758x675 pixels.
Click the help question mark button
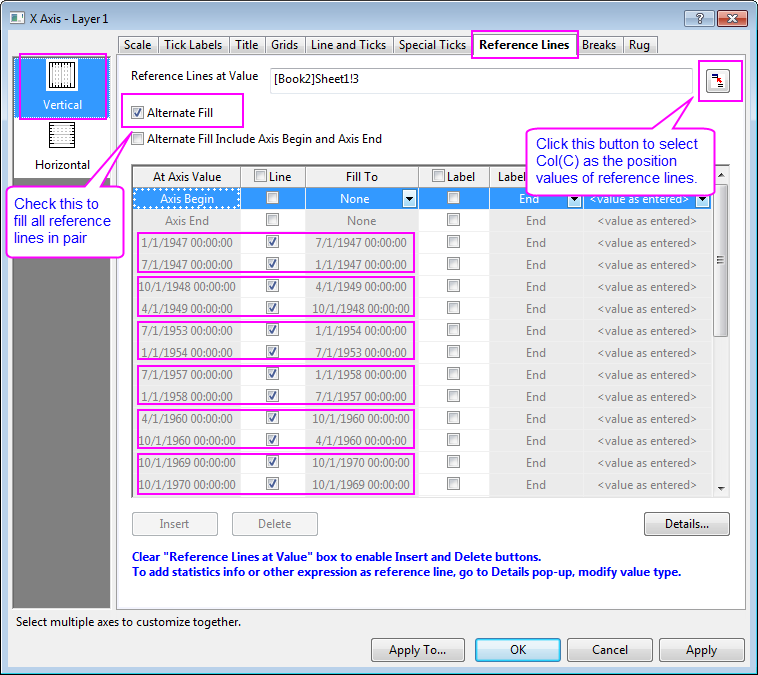pos(700,19)
